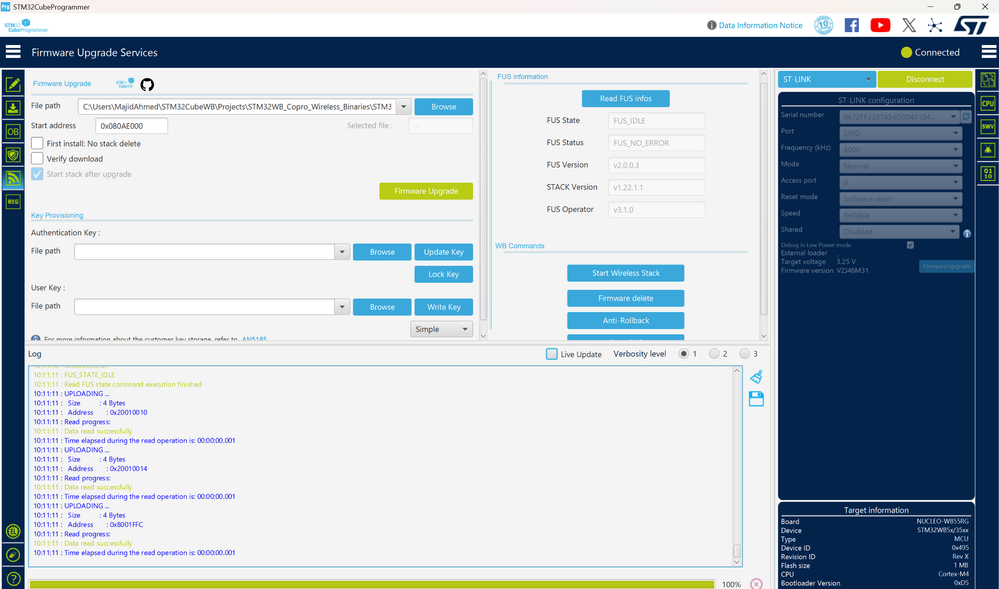
Task: Open the REG register viewer icon
Action: [13, 201]
